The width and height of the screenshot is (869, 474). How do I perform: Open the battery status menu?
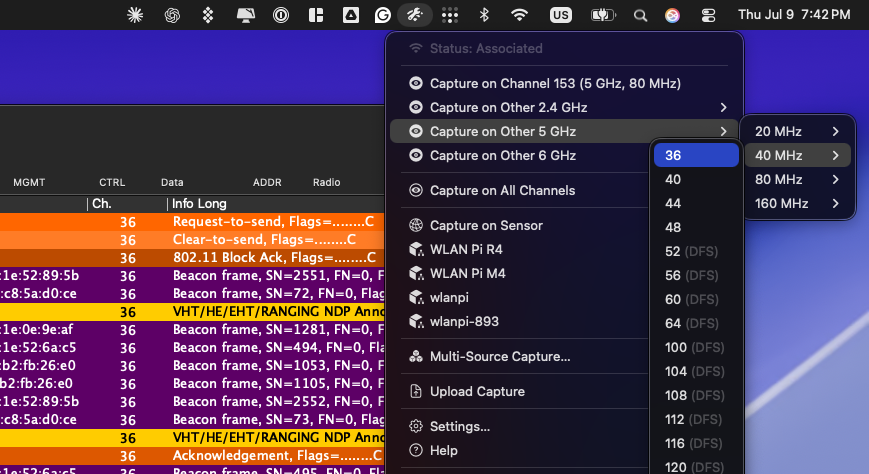click(602, 15)
